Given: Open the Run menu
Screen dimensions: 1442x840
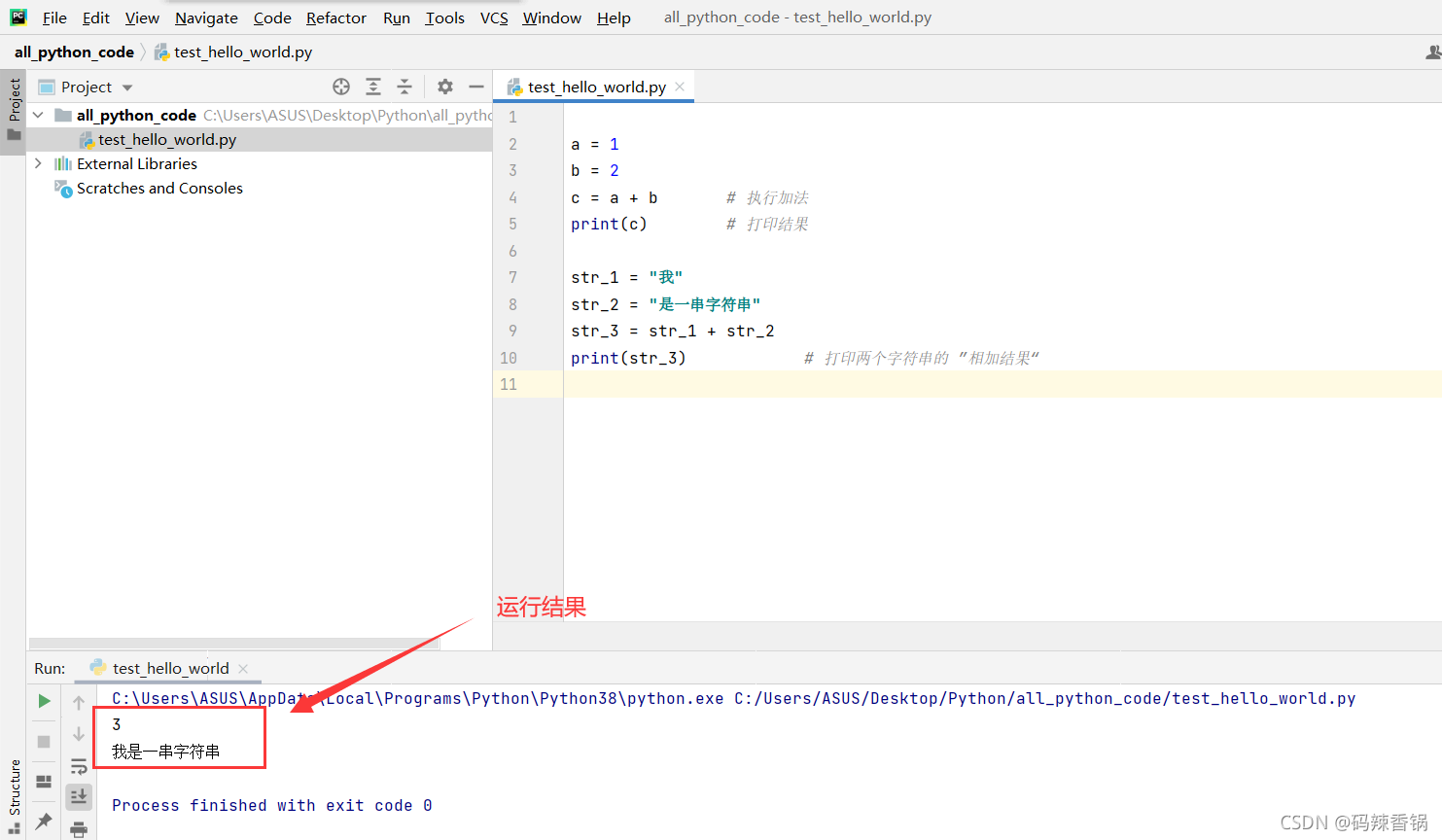Looking at the screenshot, I should pyautogui.click(x=397, y=17).
